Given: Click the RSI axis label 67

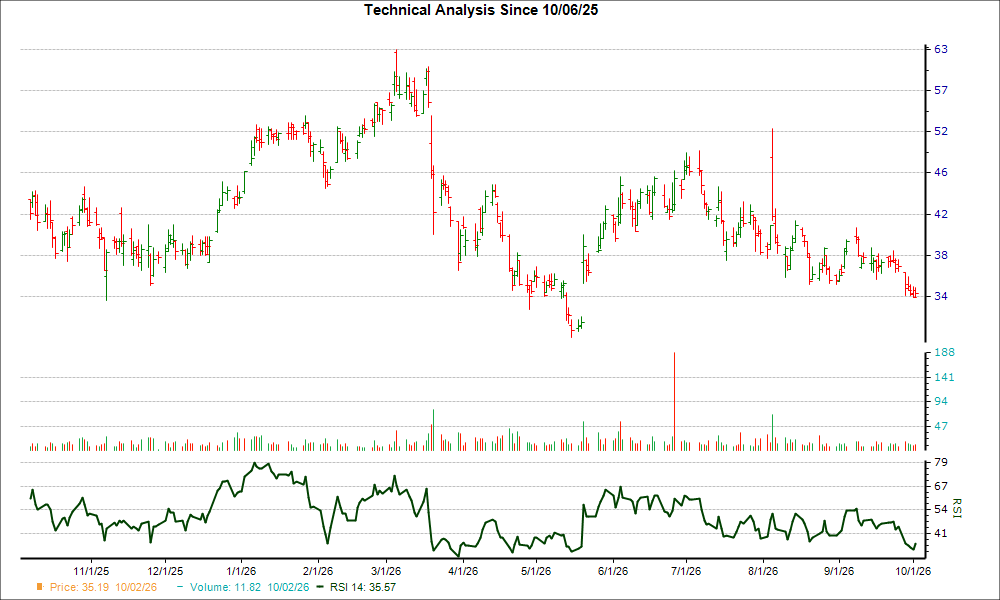Looking at the screenshot, I should [x=941, y=487].
